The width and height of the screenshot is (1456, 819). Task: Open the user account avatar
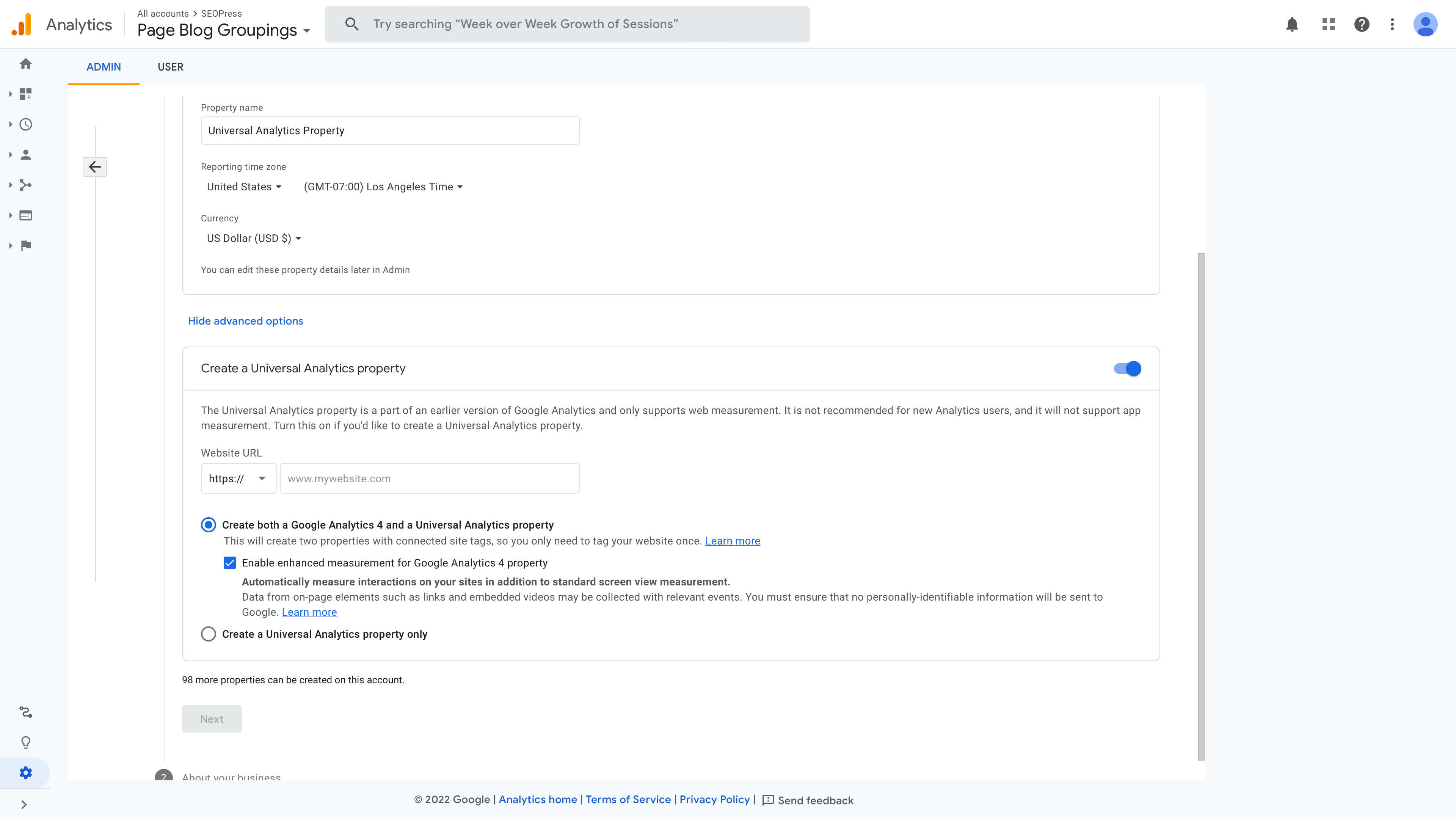1425,24
